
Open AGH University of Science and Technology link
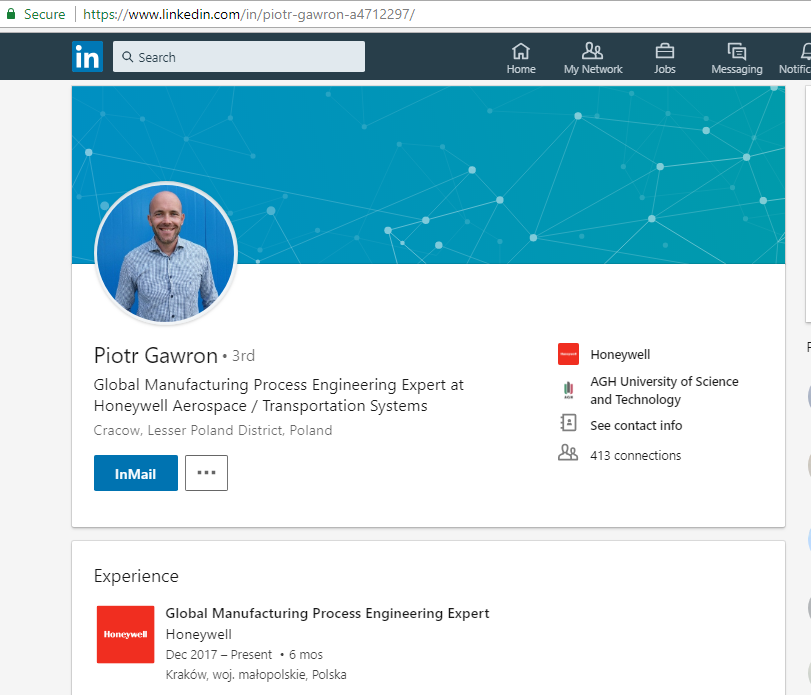click(664, 390)
